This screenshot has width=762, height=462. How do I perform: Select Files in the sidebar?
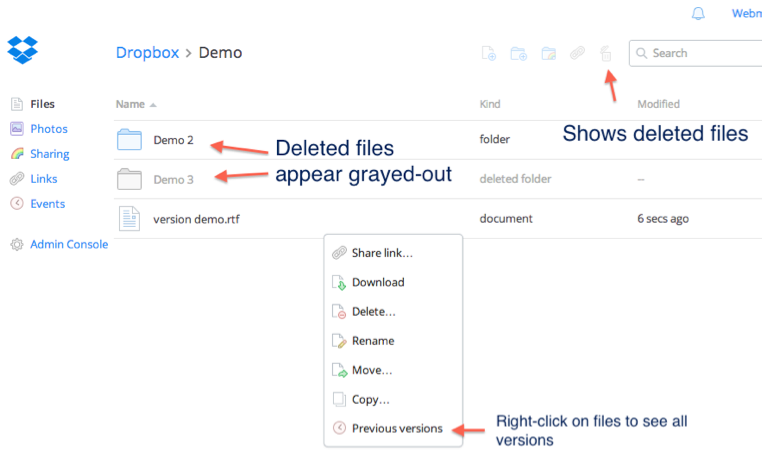42,104
